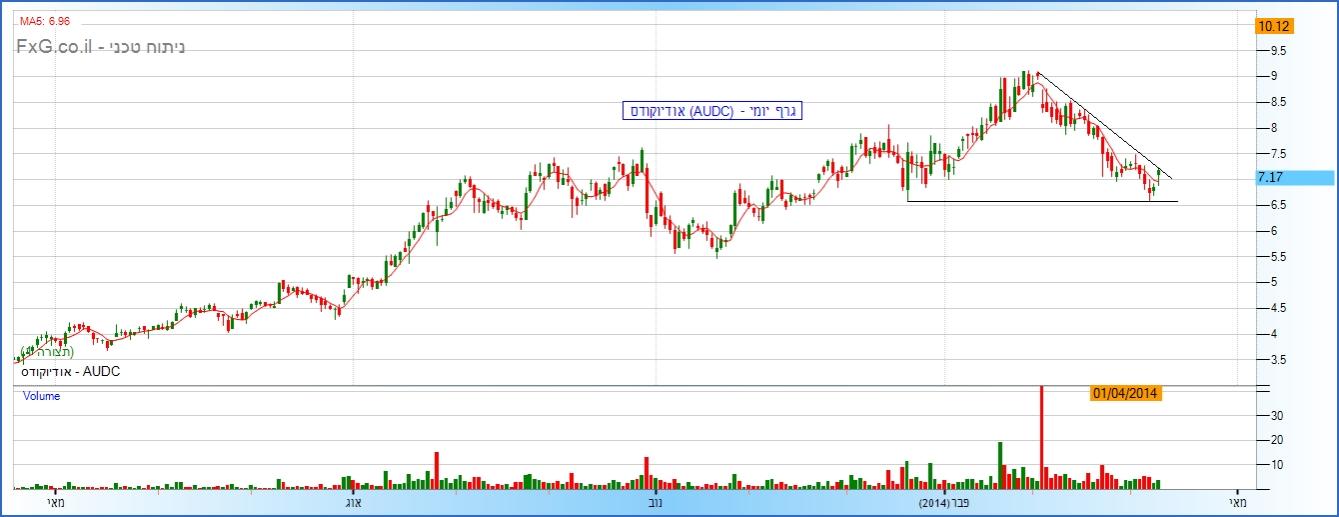Viewport: 1339px width, 517px height.
Task: Click the rightmost מאי label on time axis
Action: point(1238,503)
